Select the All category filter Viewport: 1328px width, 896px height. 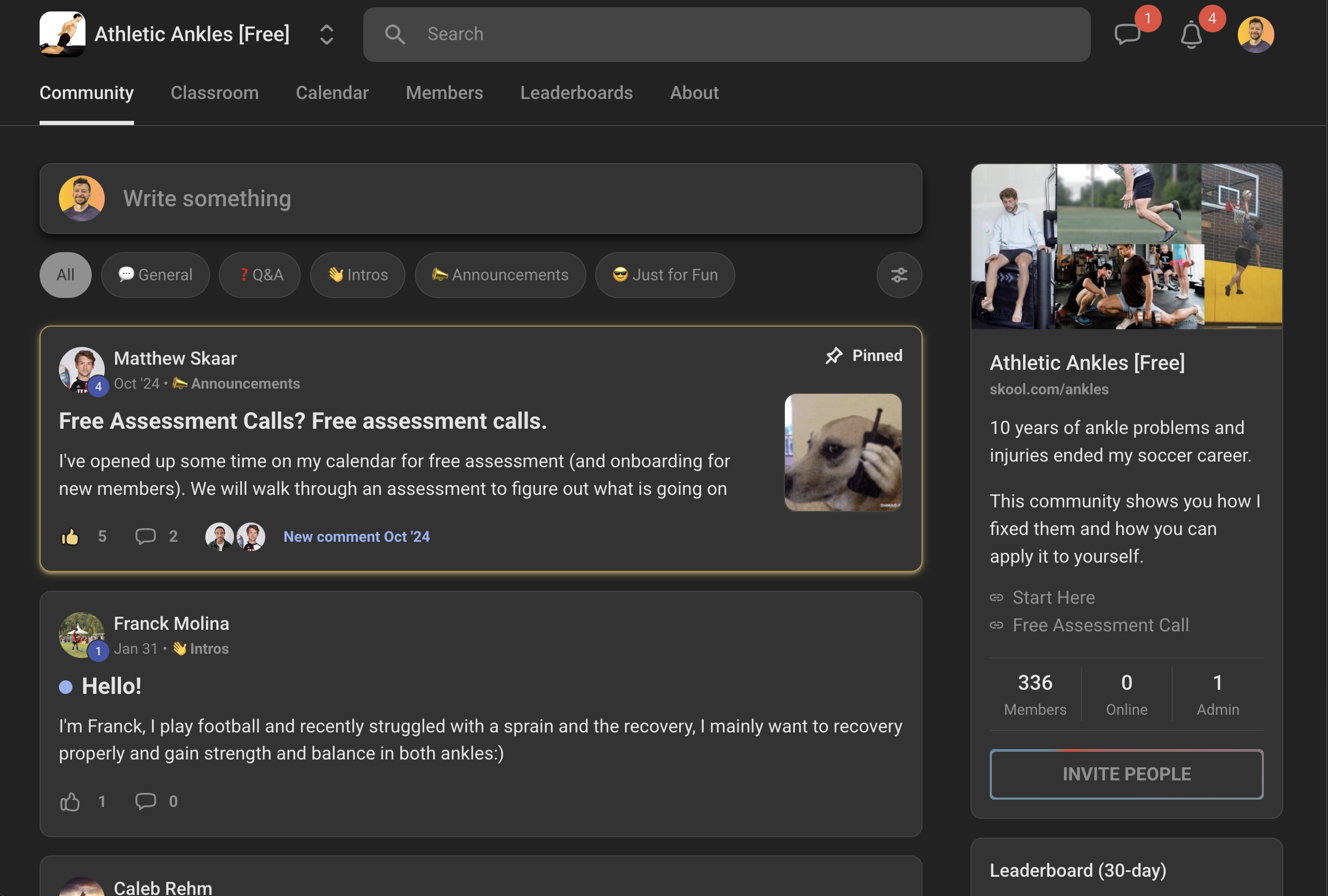66,275
